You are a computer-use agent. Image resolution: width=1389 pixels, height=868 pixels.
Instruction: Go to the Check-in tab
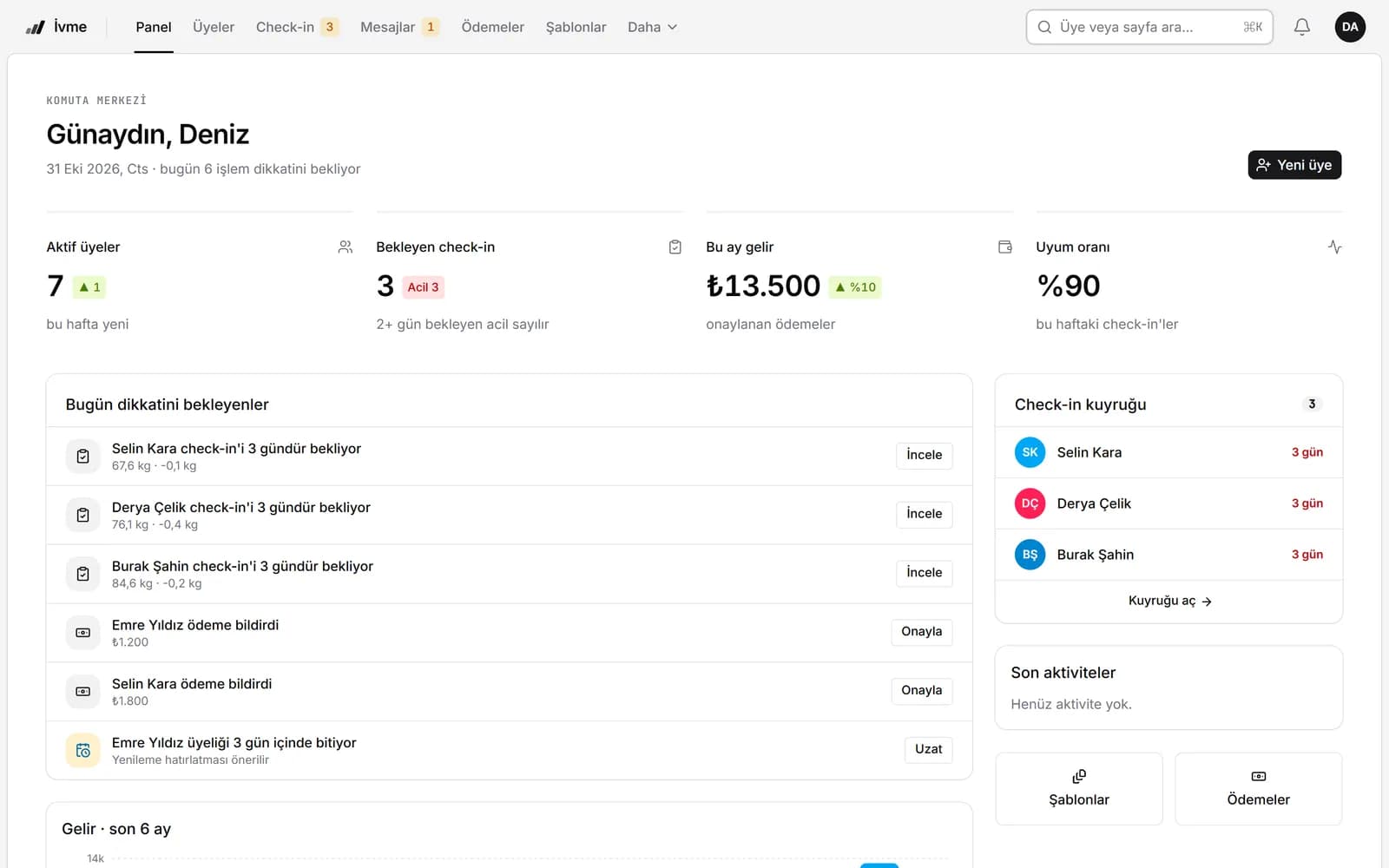pyautogui.click(x=296, y=27)
